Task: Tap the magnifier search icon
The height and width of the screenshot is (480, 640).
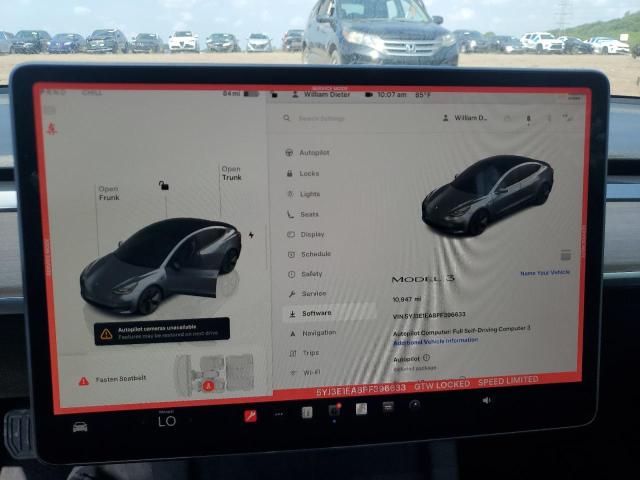Action: coord(287,118)
